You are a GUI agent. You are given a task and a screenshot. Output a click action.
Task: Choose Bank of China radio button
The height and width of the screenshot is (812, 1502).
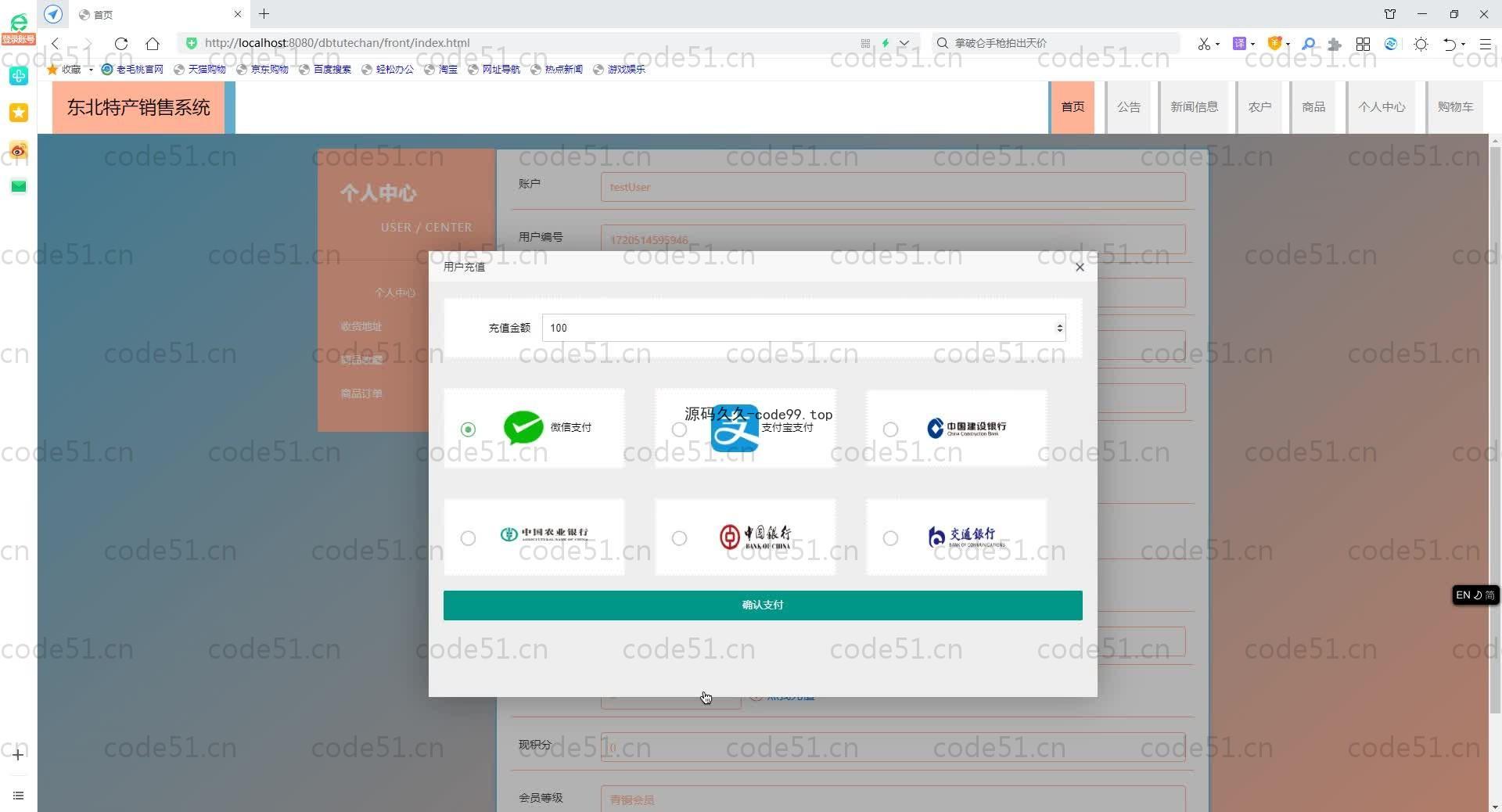679,538
